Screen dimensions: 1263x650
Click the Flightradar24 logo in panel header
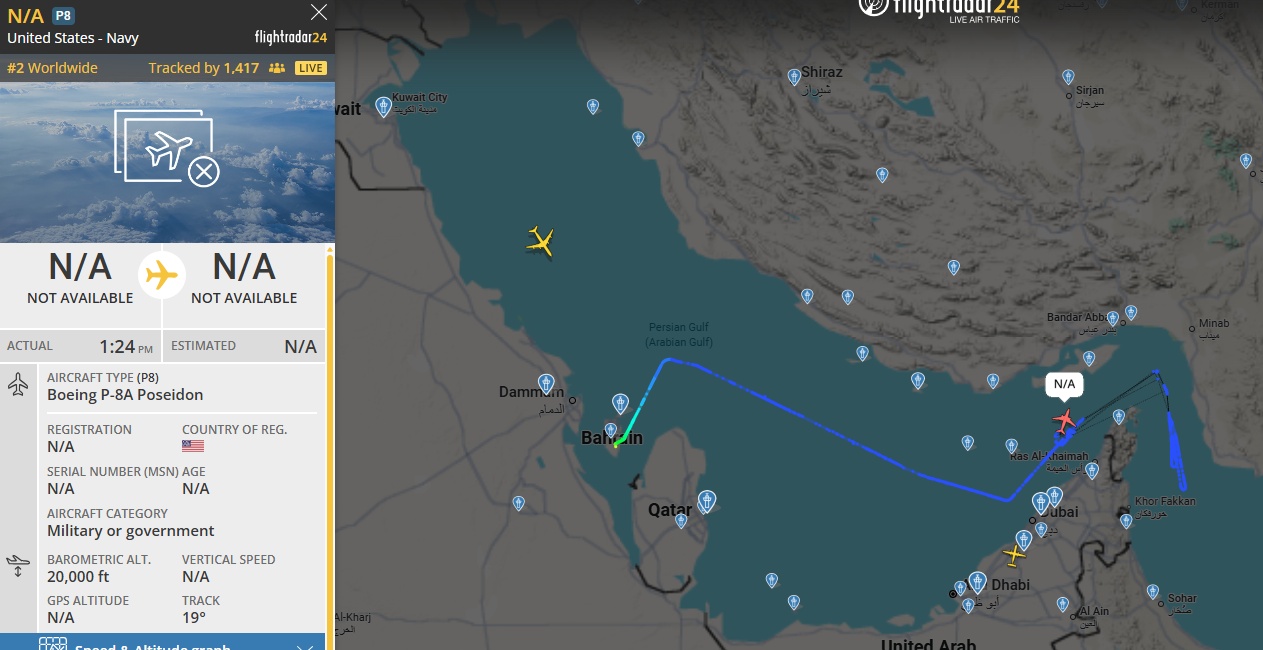291,38
